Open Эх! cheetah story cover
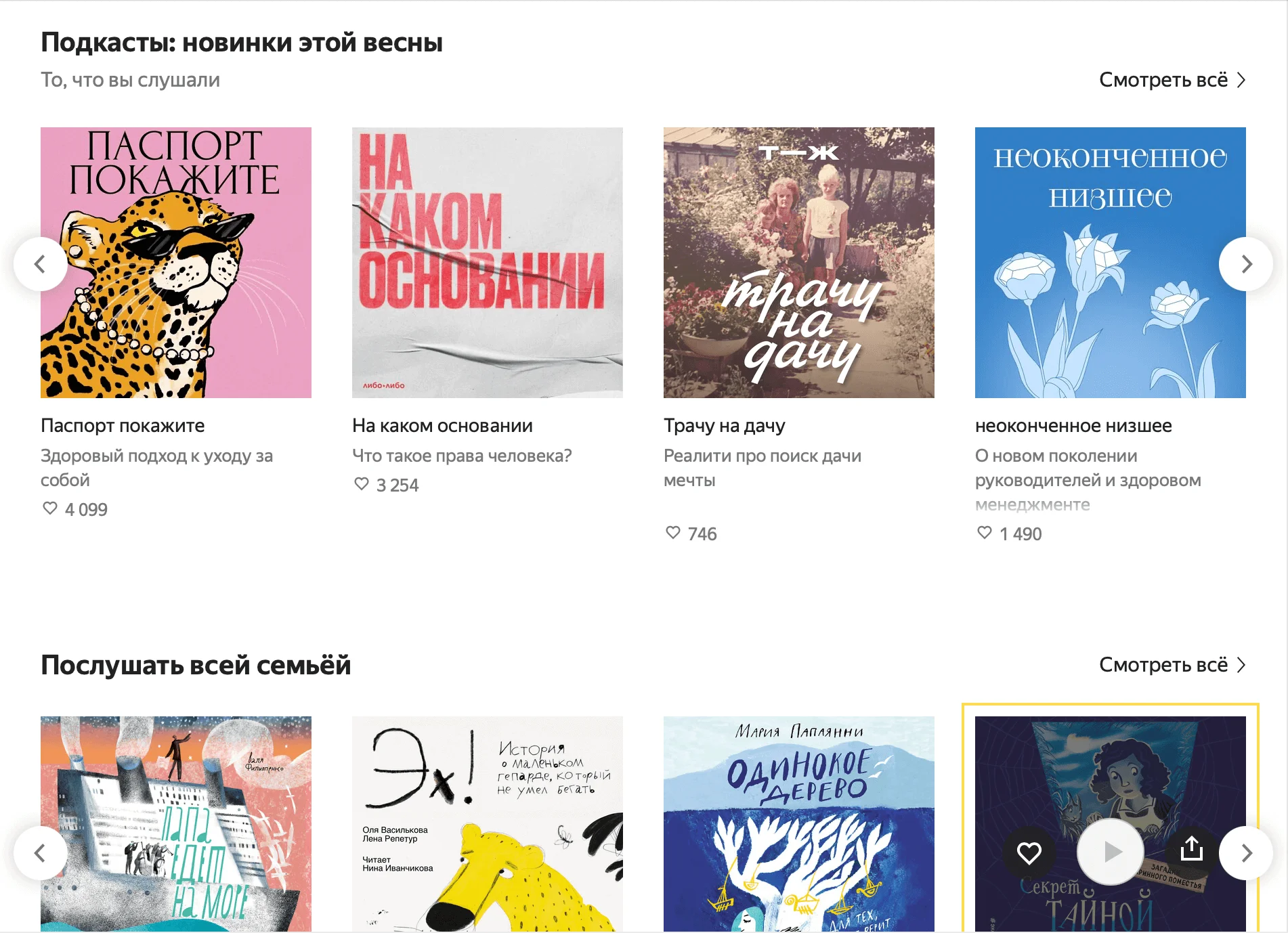The width and height of the screenshot is (1288, 933). 487,823
